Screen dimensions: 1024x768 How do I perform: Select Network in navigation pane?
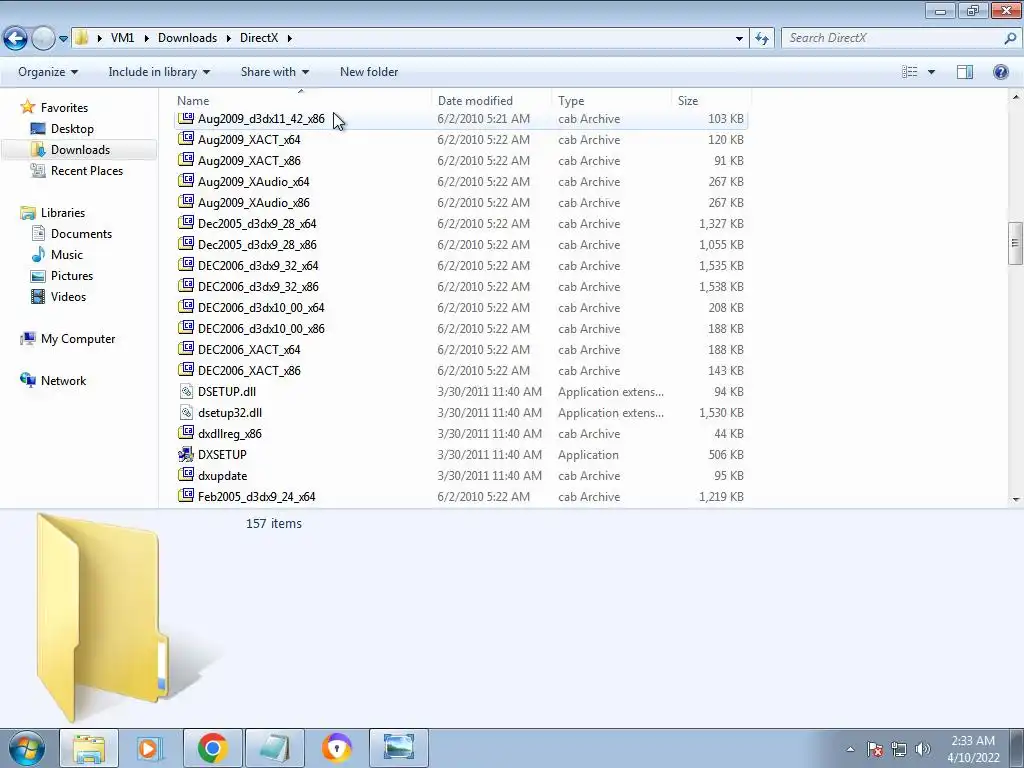[x=63, y=381]
